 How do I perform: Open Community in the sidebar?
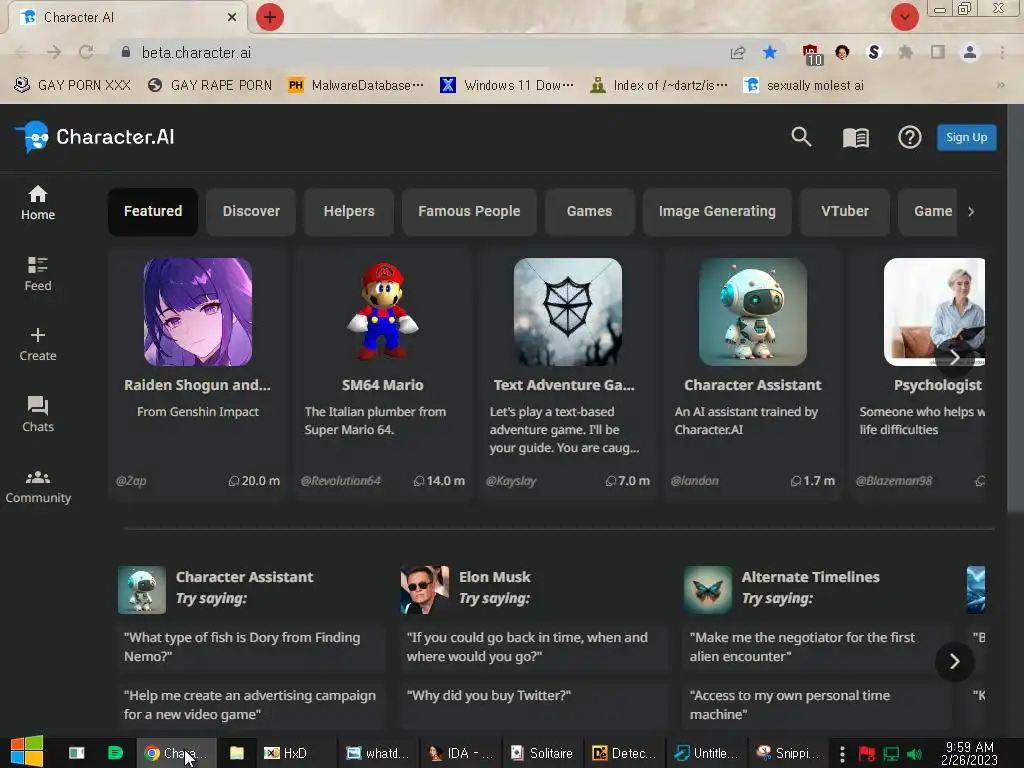[x=38, y=487]
